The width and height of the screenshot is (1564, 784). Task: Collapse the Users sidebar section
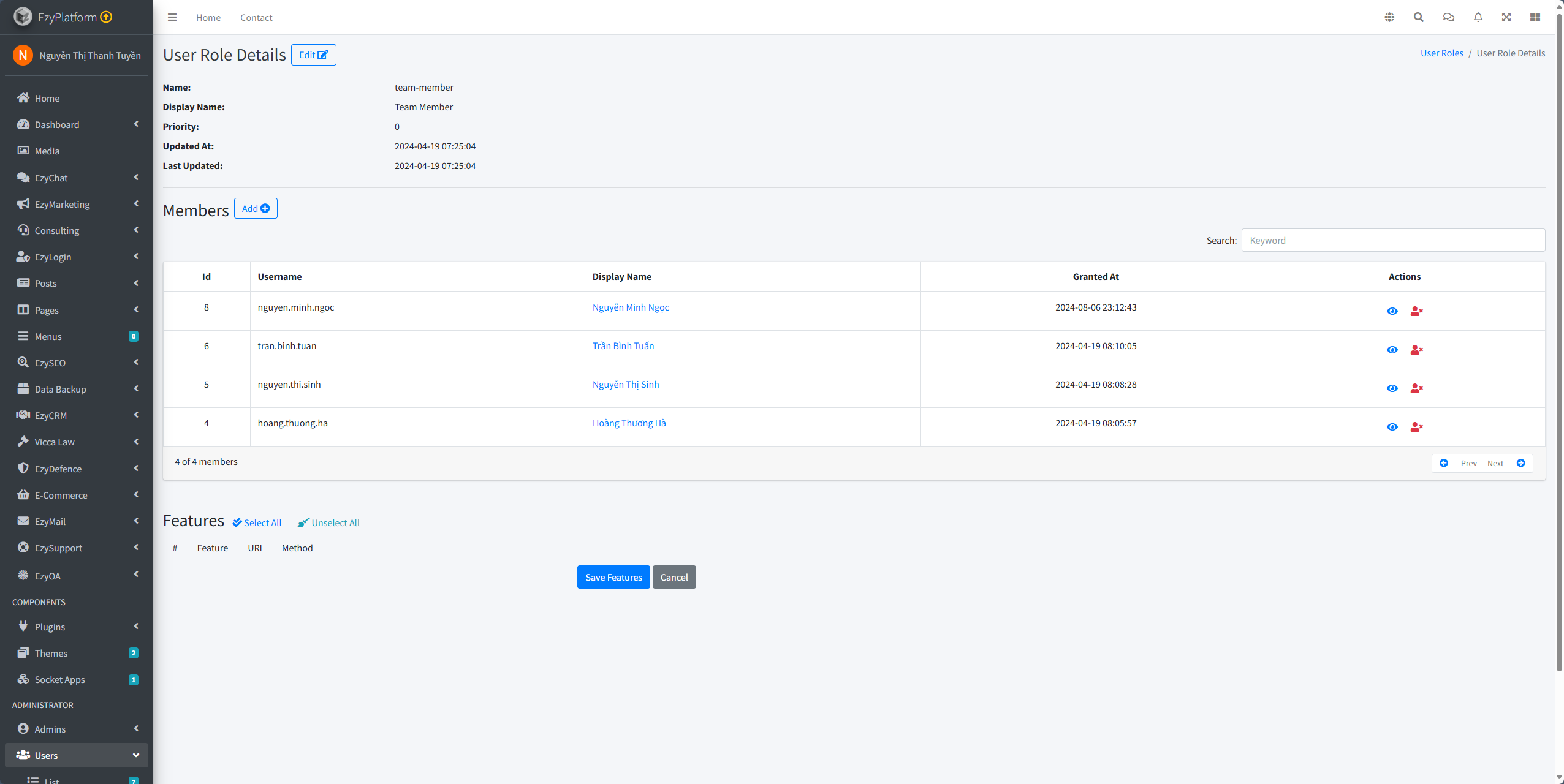coord(77,755)
